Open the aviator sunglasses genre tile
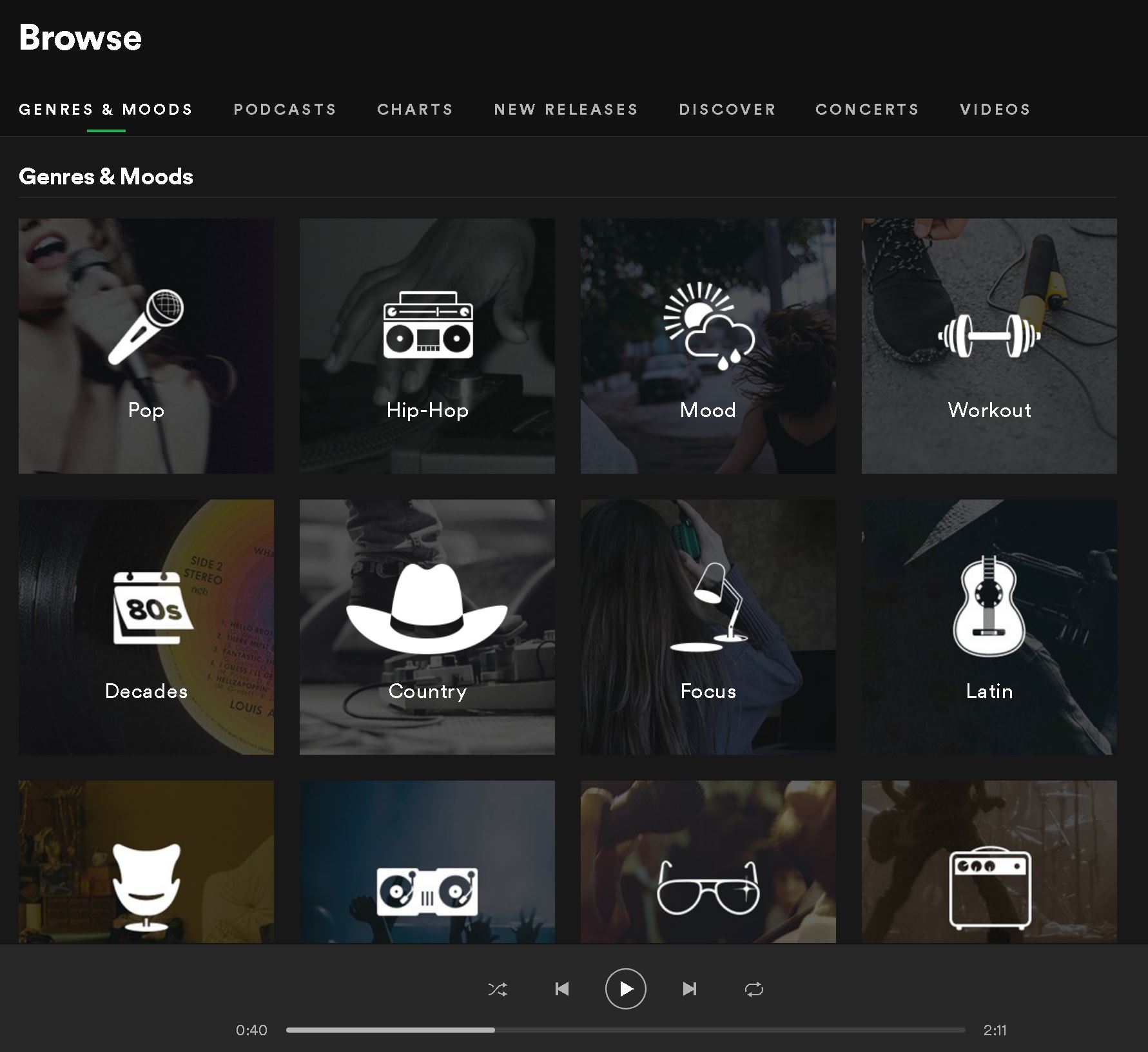 point(708,862)
